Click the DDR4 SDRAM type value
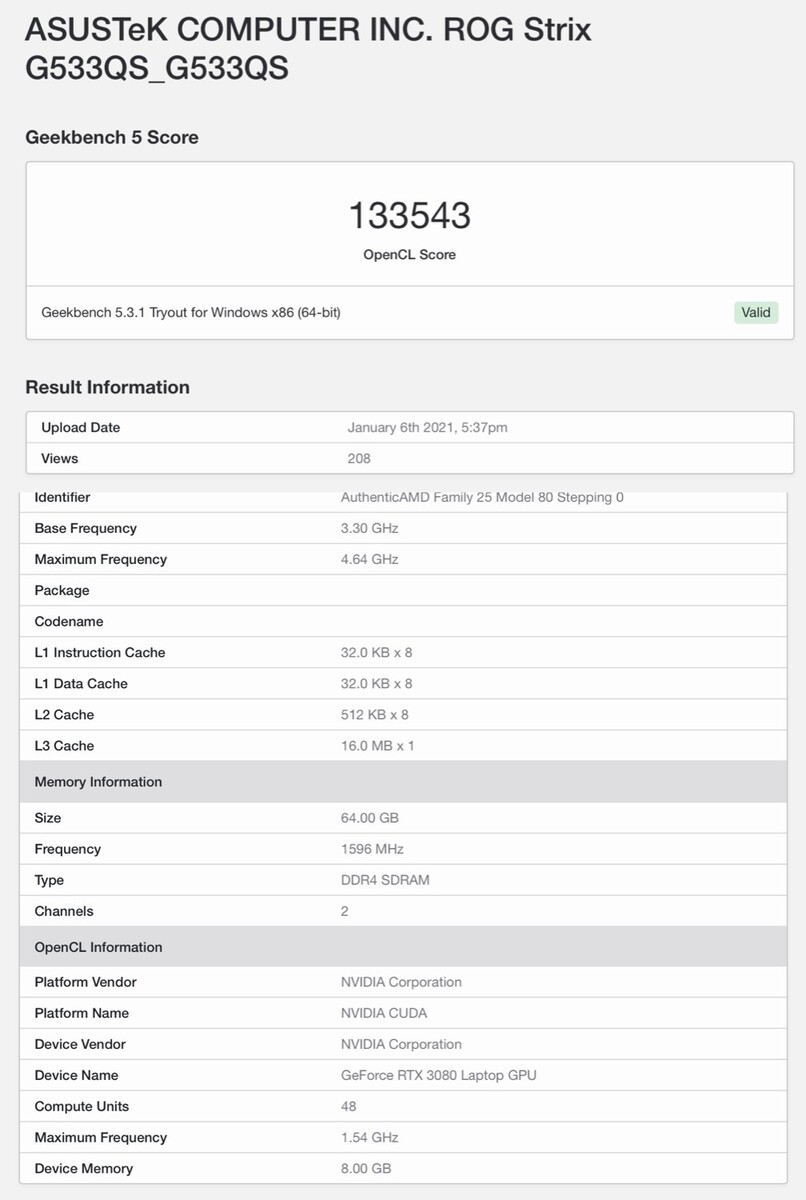 pos(386,880)
